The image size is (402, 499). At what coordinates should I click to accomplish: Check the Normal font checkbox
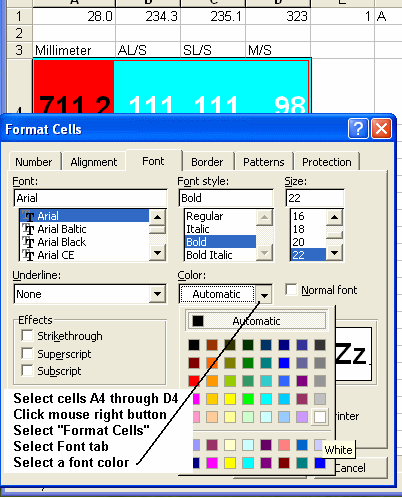pos(291,289)
